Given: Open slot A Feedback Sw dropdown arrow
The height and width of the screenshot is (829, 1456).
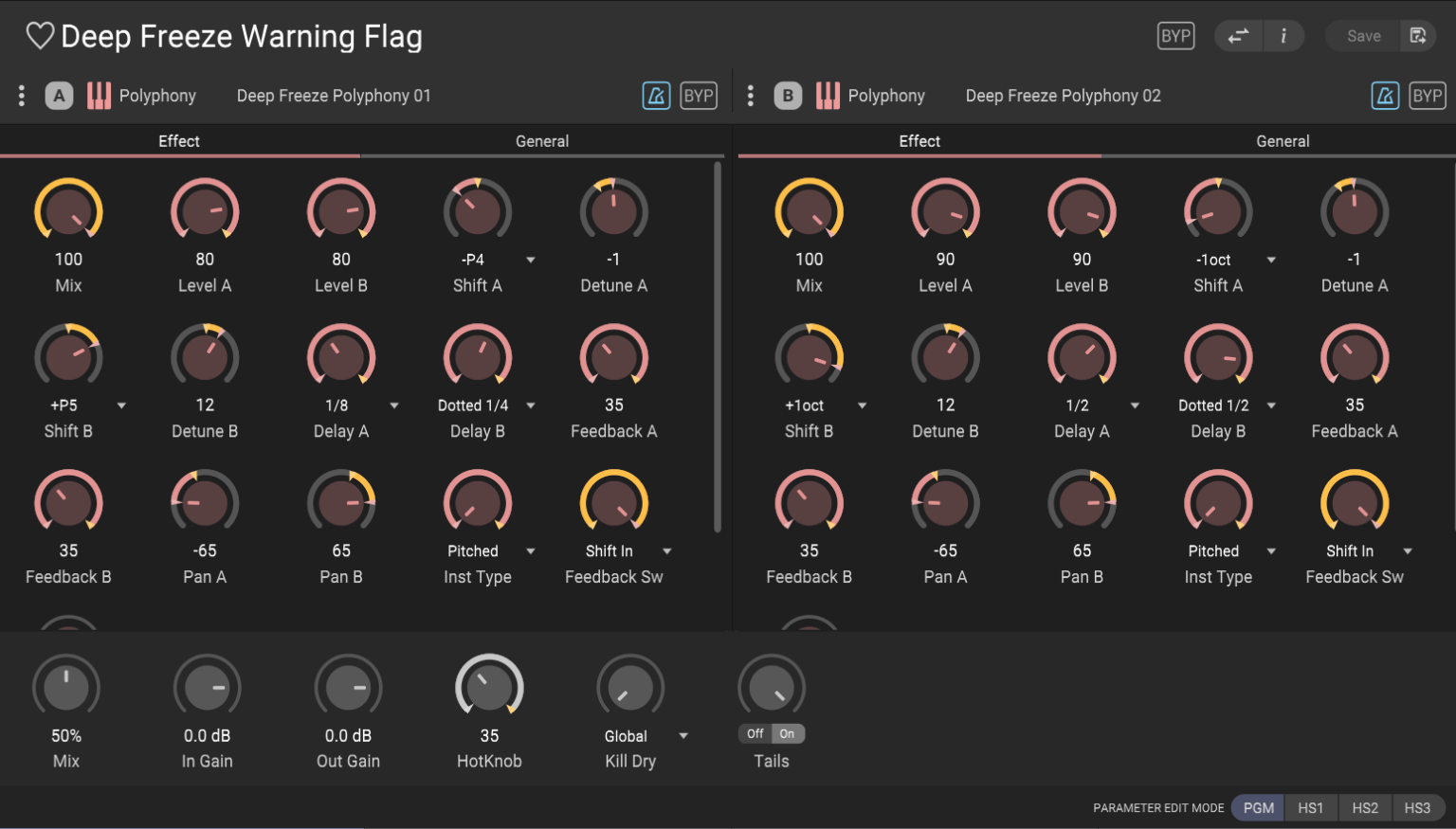Looking at the screenshot, I should click(667, 551).
